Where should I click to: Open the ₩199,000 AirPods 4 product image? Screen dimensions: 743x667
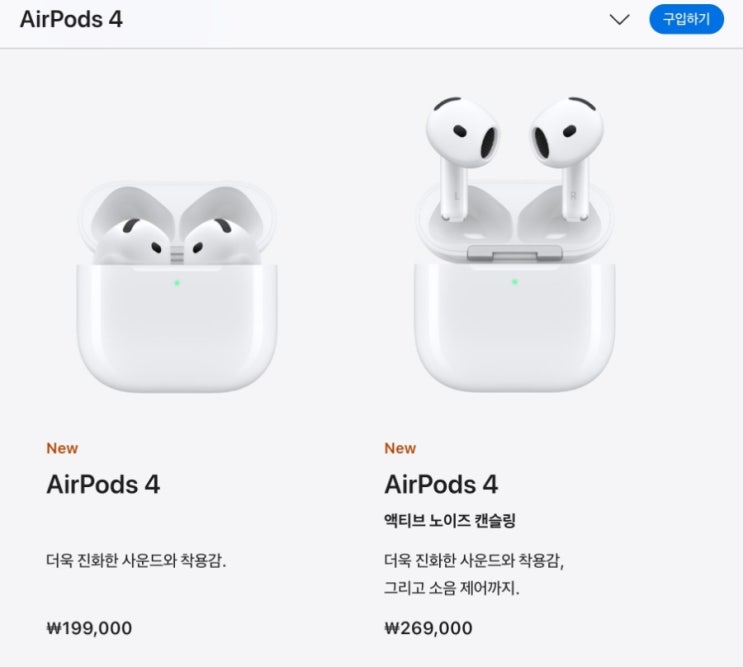(x=177, y=285)
